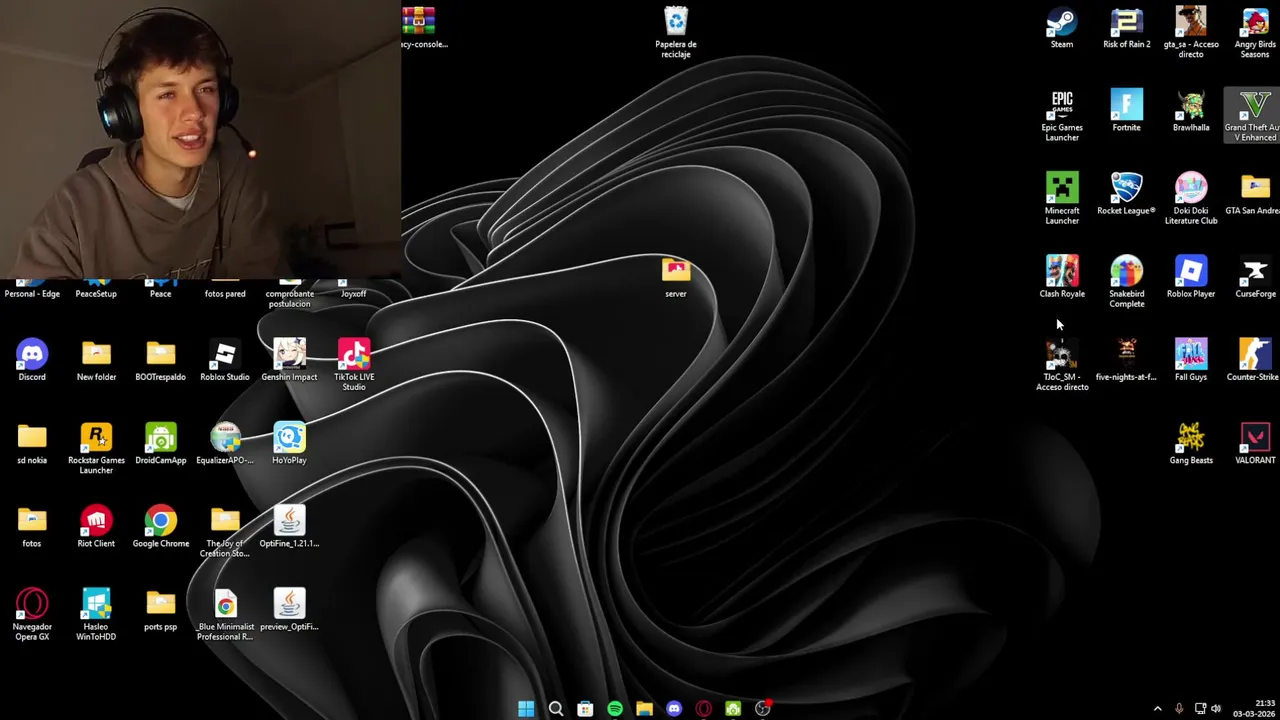Select the VALORANT desktop icon
1280x720 pixels.
click(1255, 443)
